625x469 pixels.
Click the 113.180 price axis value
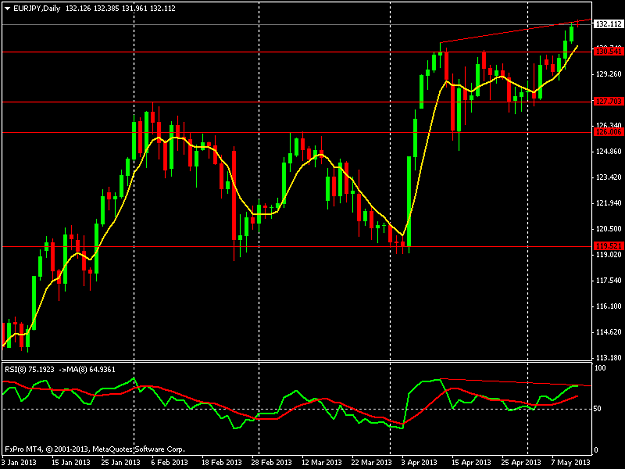click(x=609, y=358)
